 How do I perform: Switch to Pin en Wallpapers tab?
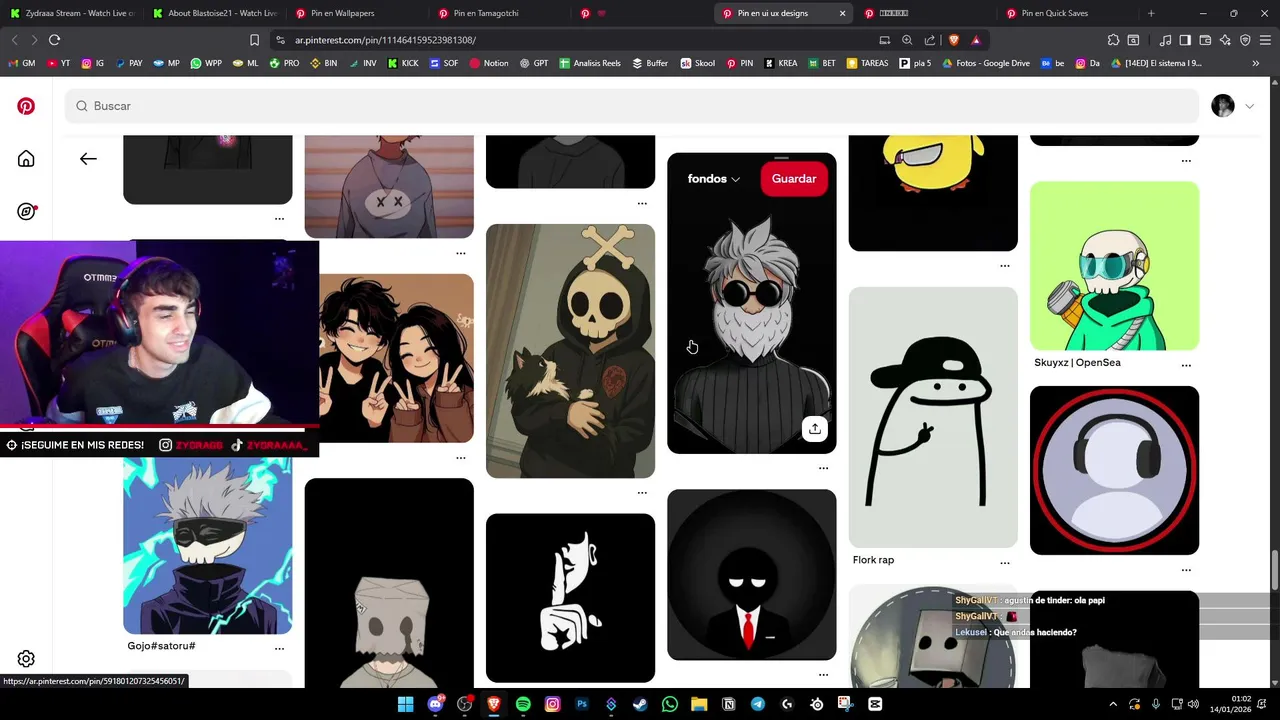pos(355,13)
